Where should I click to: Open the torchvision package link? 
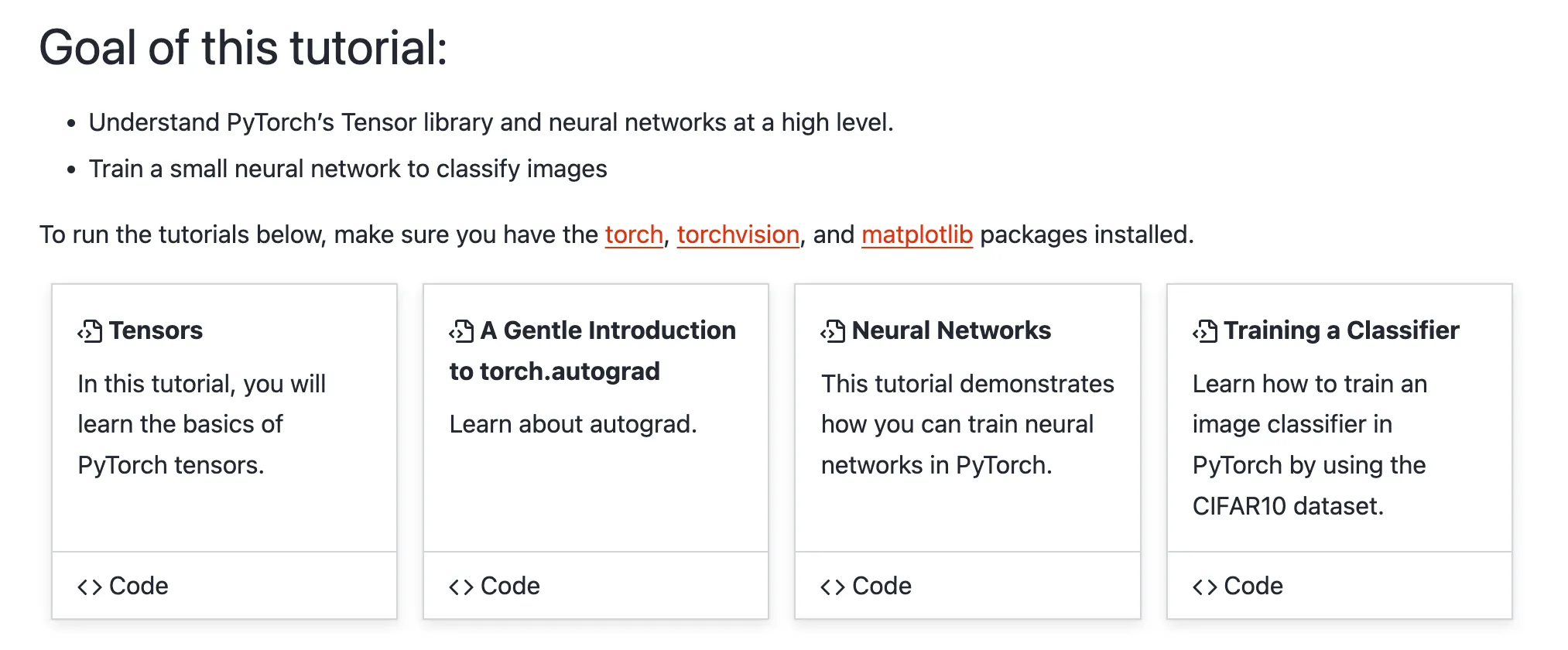[738, 234]
